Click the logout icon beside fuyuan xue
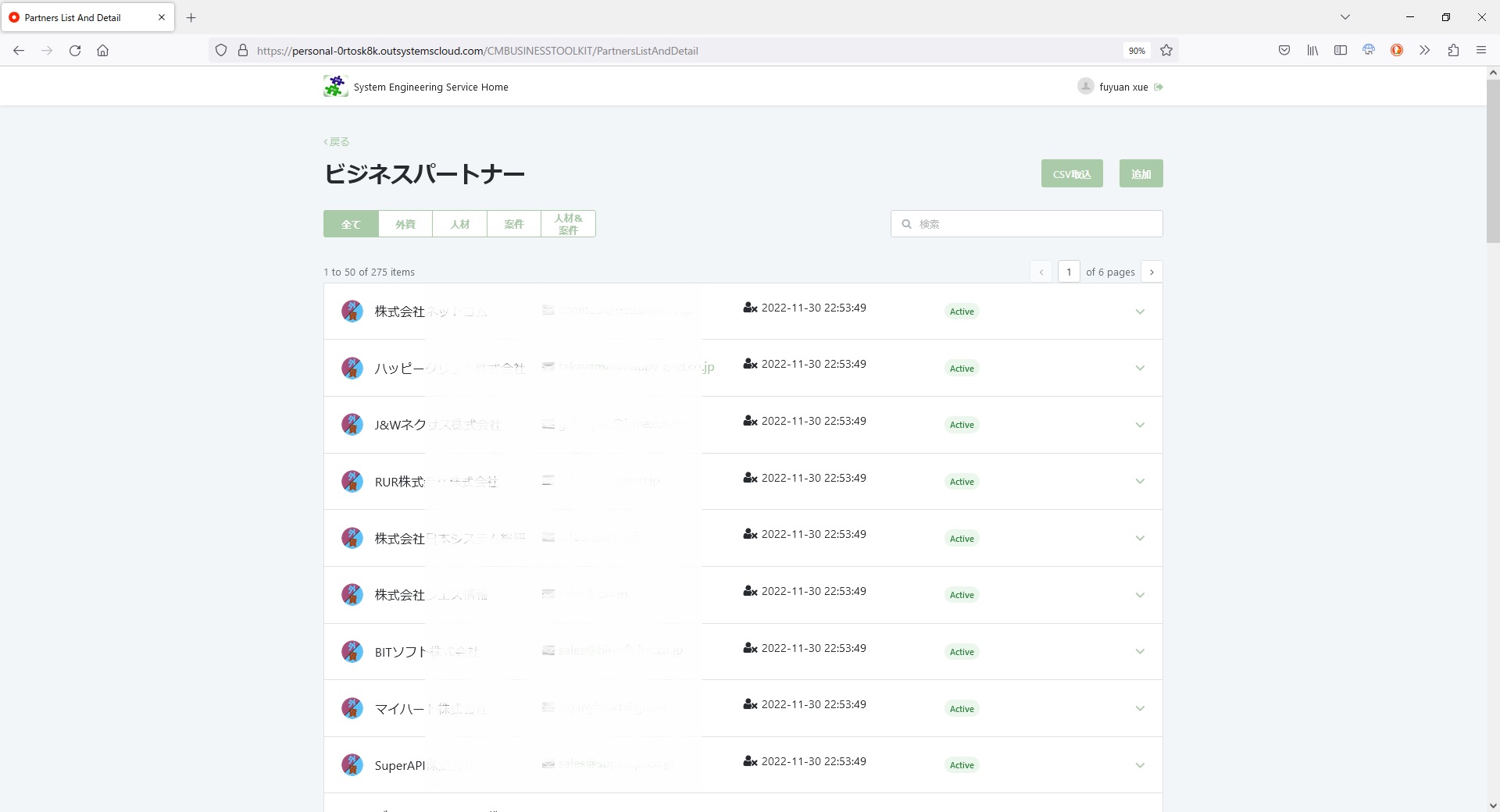Viewport: 1500px width, 812px height. point(1159,87)
